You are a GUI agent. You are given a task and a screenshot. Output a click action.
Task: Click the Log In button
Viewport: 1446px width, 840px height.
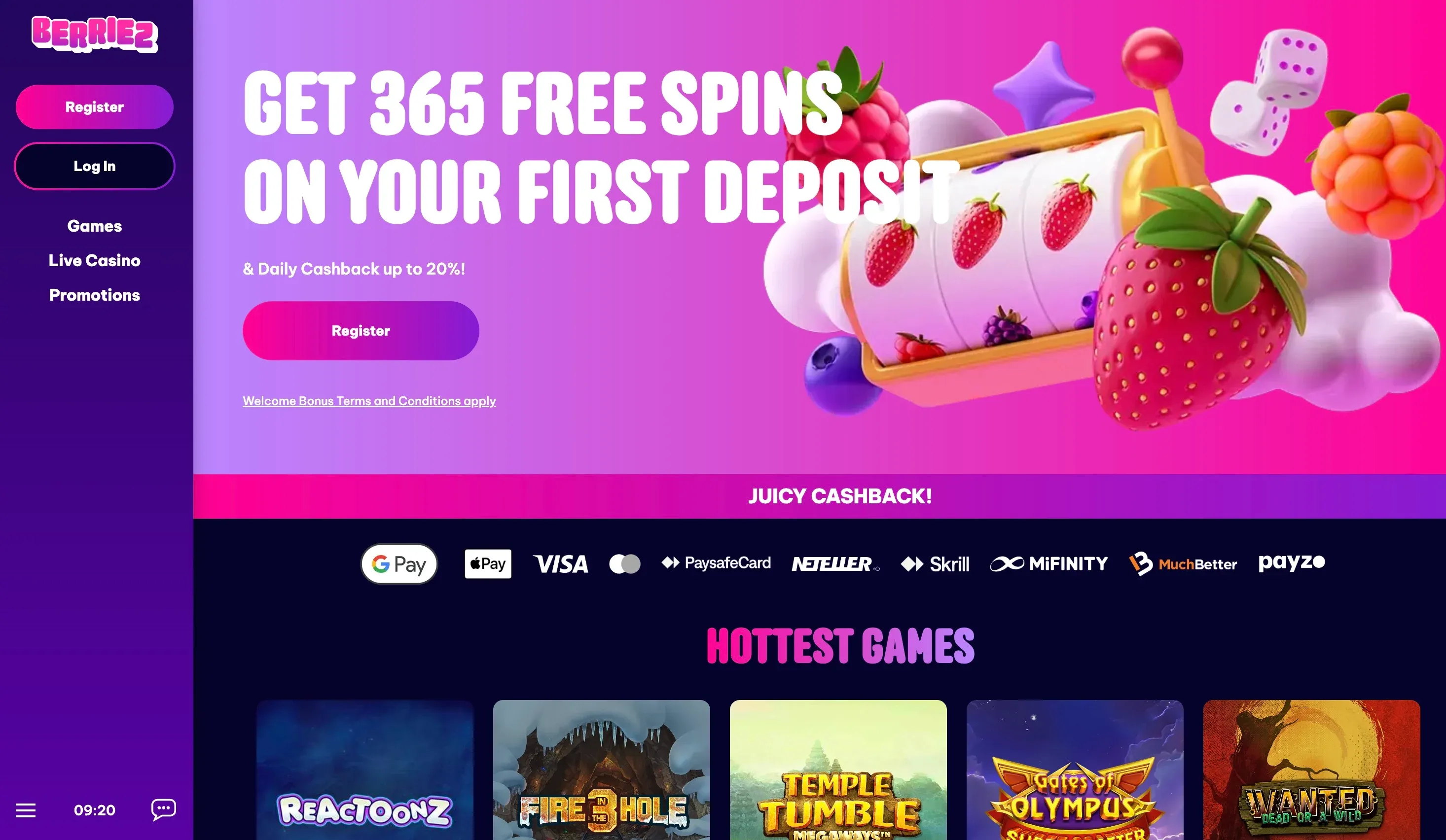[x=95, y=166]
